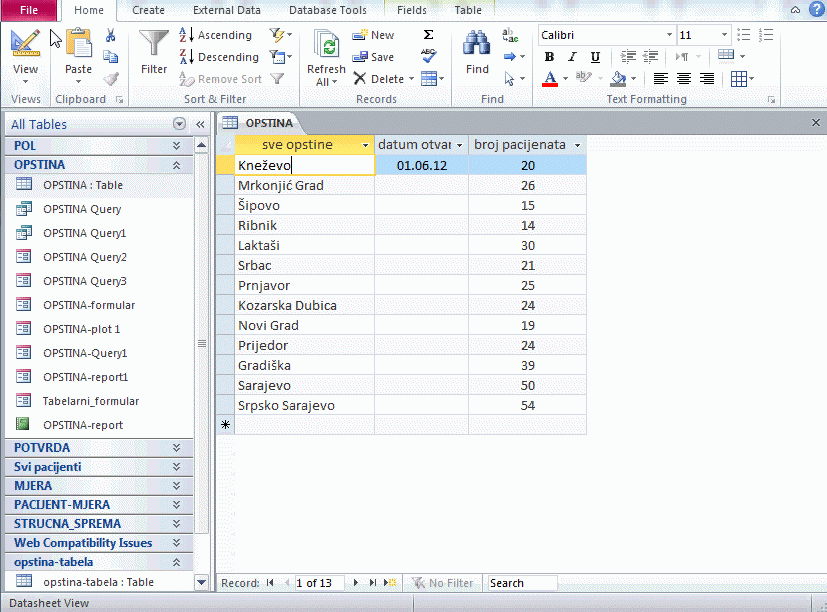Click the Save record button
The width and height of the screenshot is (827, 612).
pos(374,57)
